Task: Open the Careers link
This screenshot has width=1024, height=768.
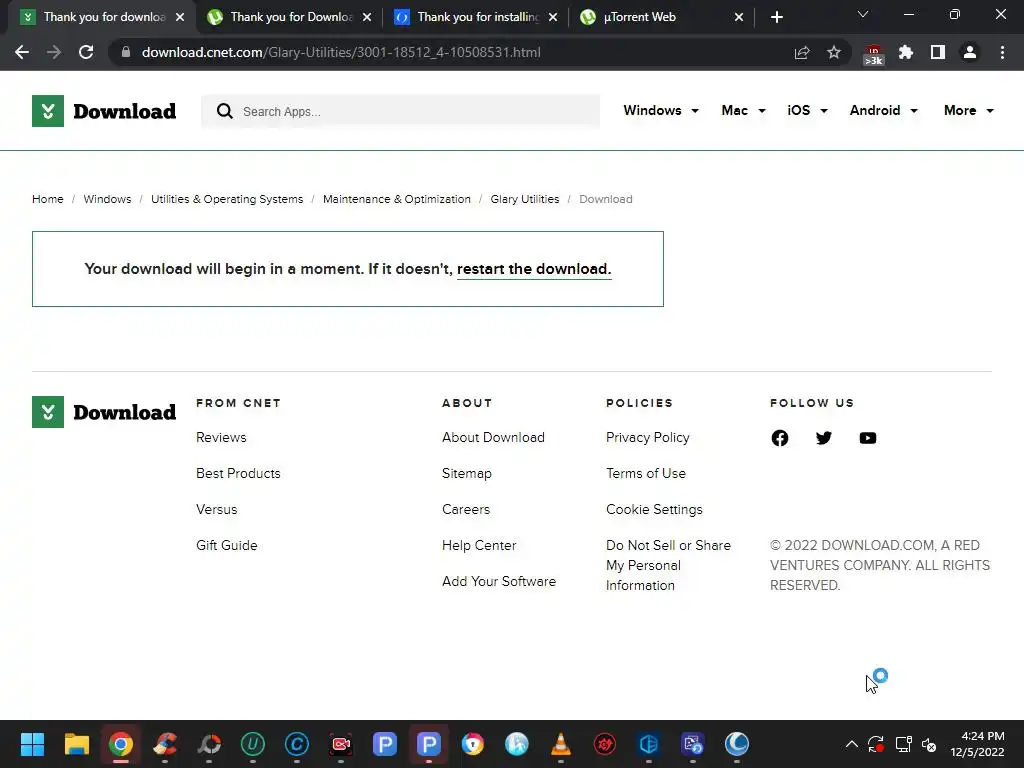Action: 466,509
